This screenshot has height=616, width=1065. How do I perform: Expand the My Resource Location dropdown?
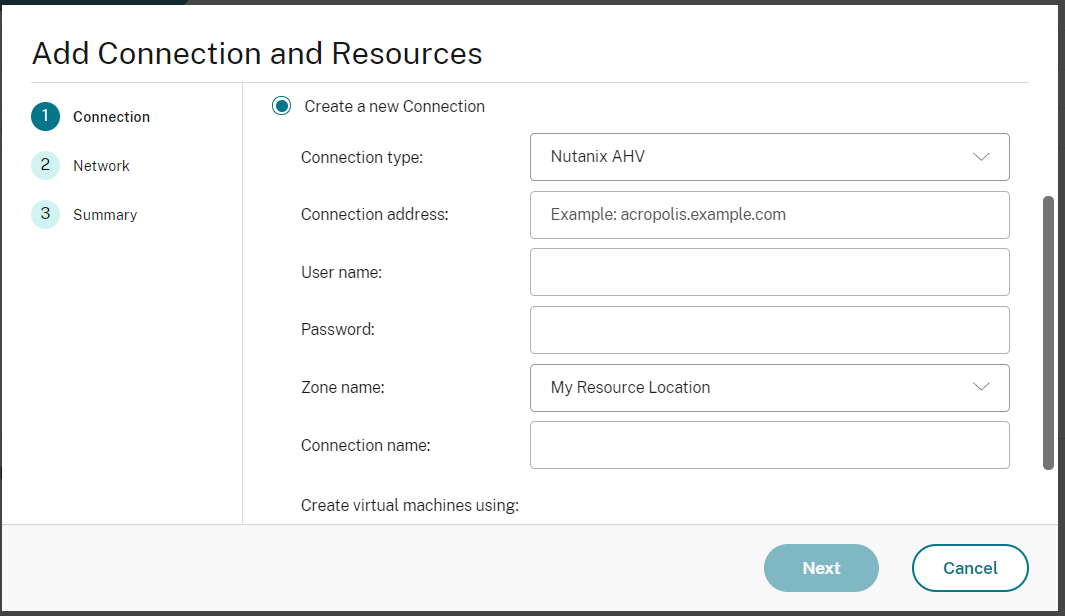769,388
